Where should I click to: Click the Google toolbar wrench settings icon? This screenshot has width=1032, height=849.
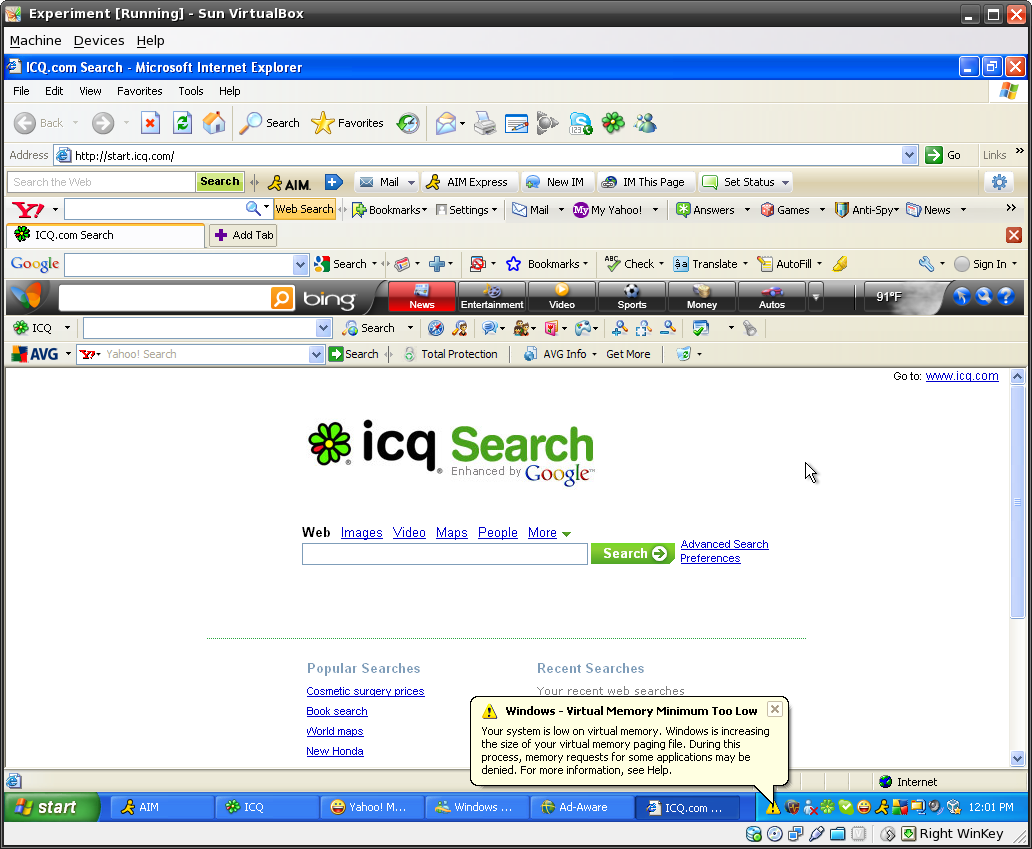tap(926, 264)
